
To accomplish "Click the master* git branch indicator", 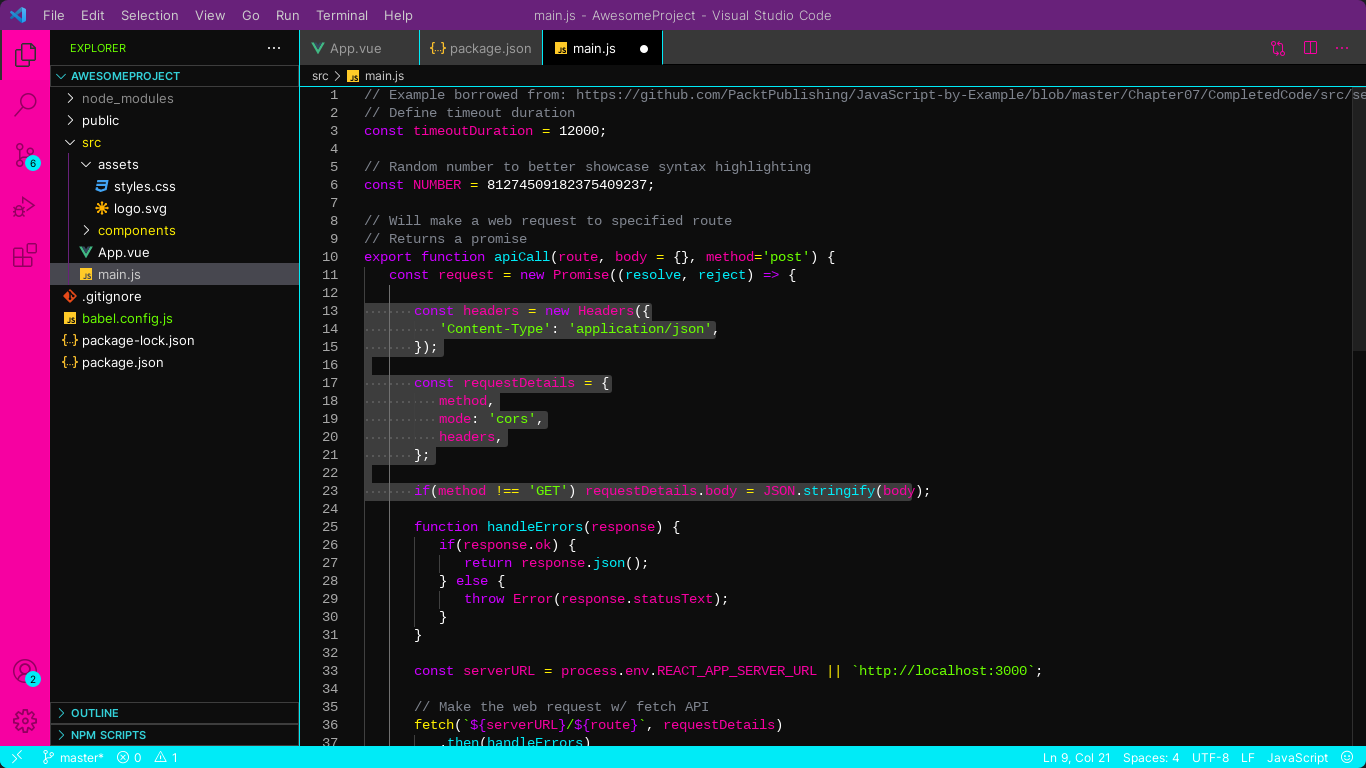I will pos(73,758).
